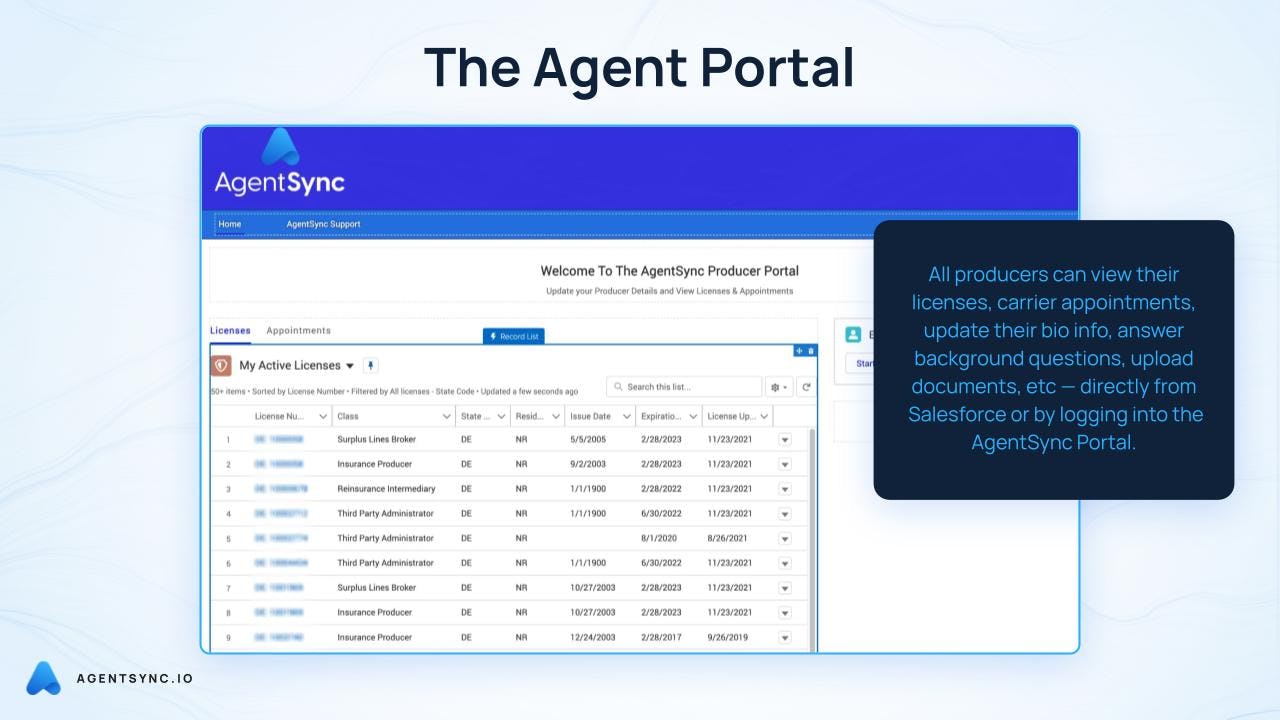Open the My Active Licenses list selector dropdown

pos(349,365)
